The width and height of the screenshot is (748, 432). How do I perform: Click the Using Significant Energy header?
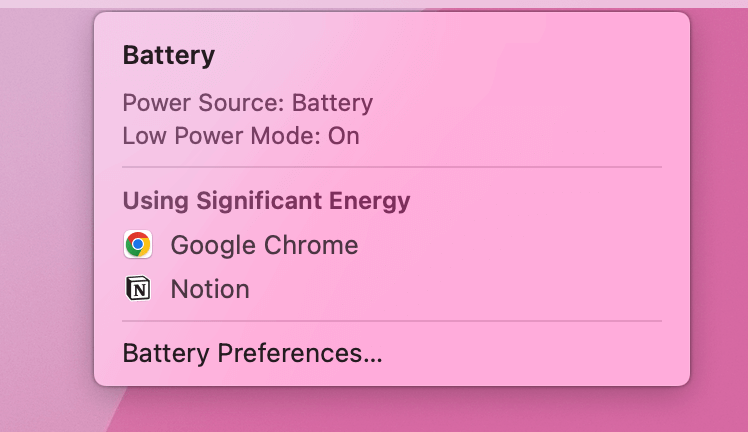pyautogui.click(x=266, y=201)
